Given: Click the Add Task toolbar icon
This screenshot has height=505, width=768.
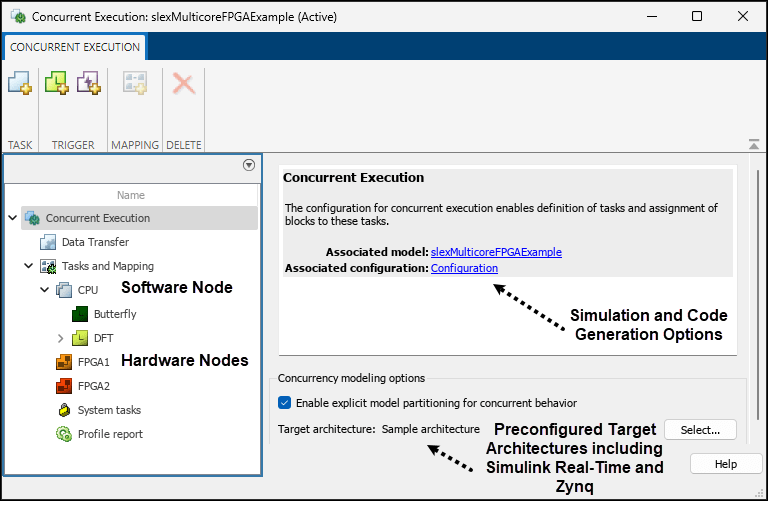Looking at the screenshot, I should pos(20,85).
